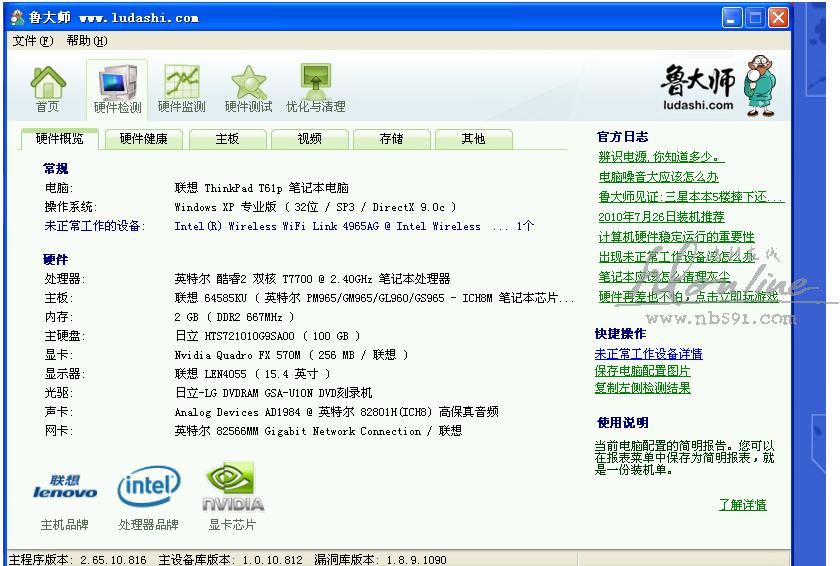Click the 日立-LG DVDRAM GSA-U10N value
The width and height of the screenshot is (840, 566).
273,393
